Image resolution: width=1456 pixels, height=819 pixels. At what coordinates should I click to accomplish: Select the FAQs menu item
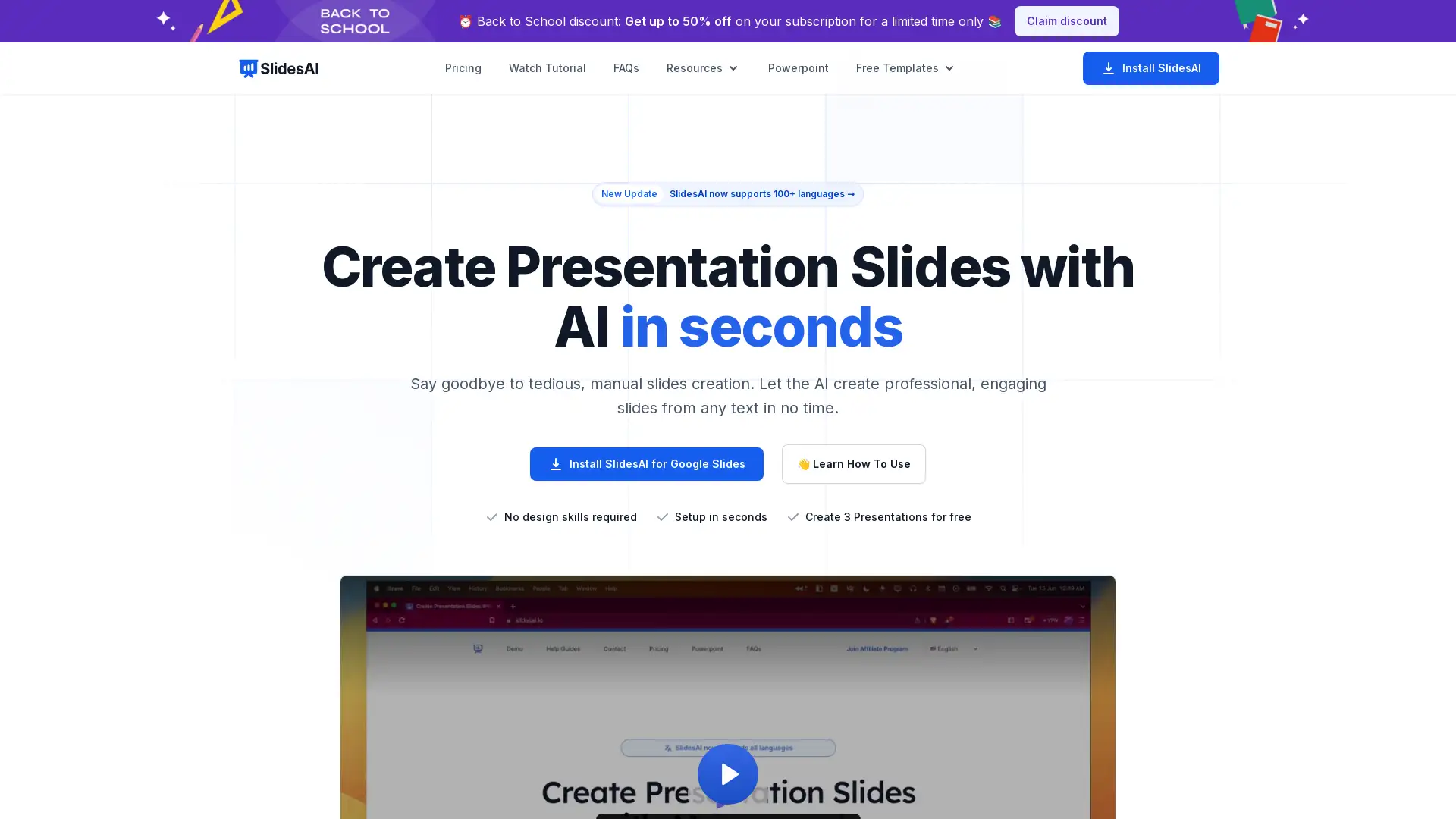pyautogui.click(x=626, y=68)
